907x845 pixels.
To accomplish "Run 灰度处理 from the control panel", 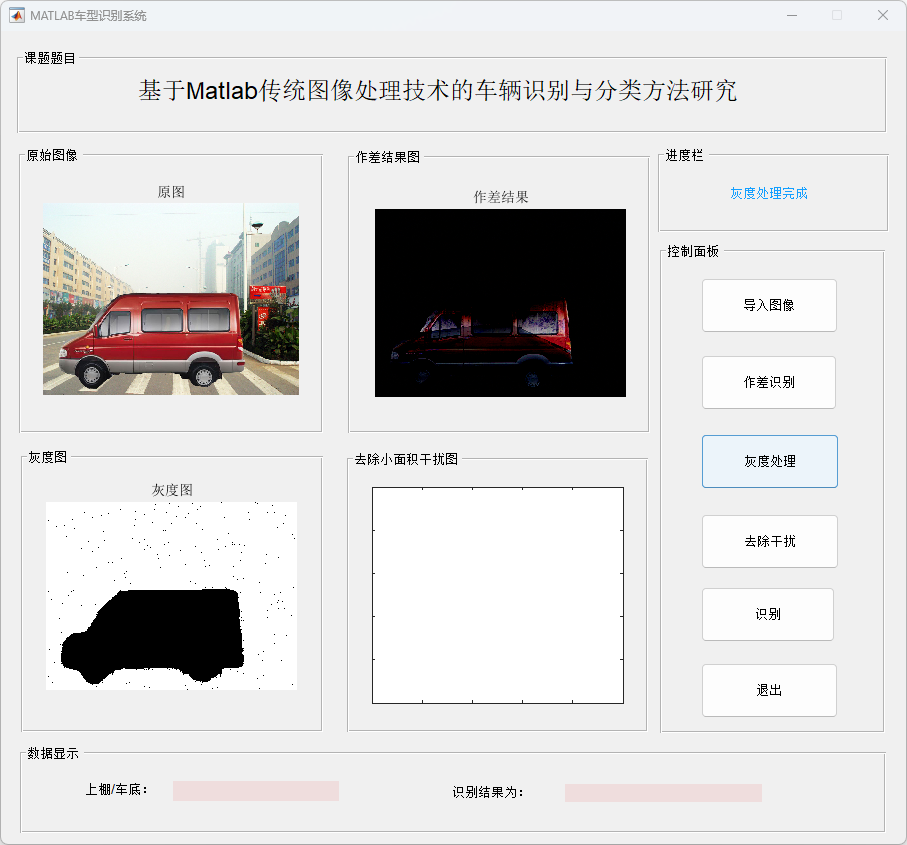I will (769, 461).
